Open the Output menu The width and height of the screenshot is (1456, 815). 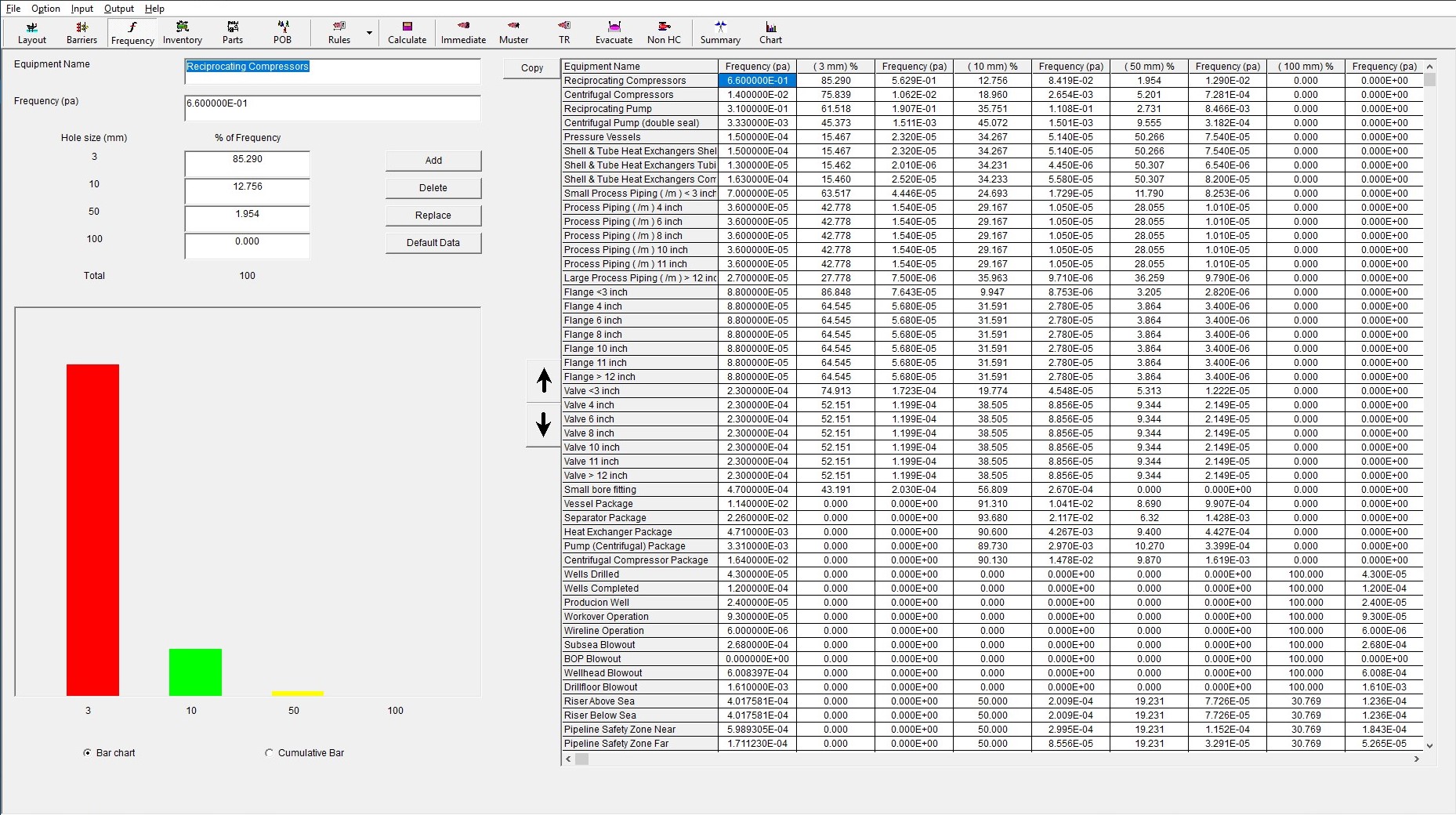(x=119, y=9)
